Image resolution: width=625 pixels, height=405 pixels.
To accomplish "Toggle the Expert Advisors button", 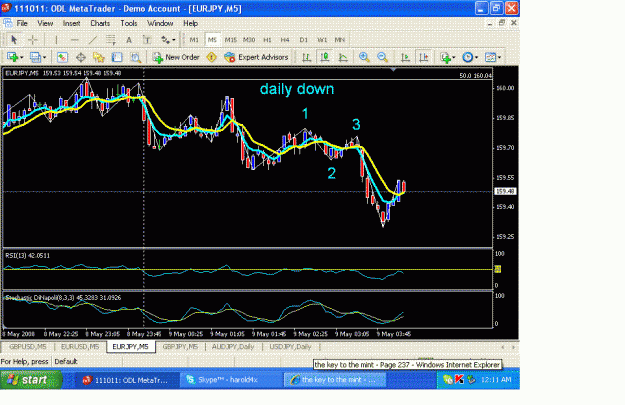I will [256, 57].
